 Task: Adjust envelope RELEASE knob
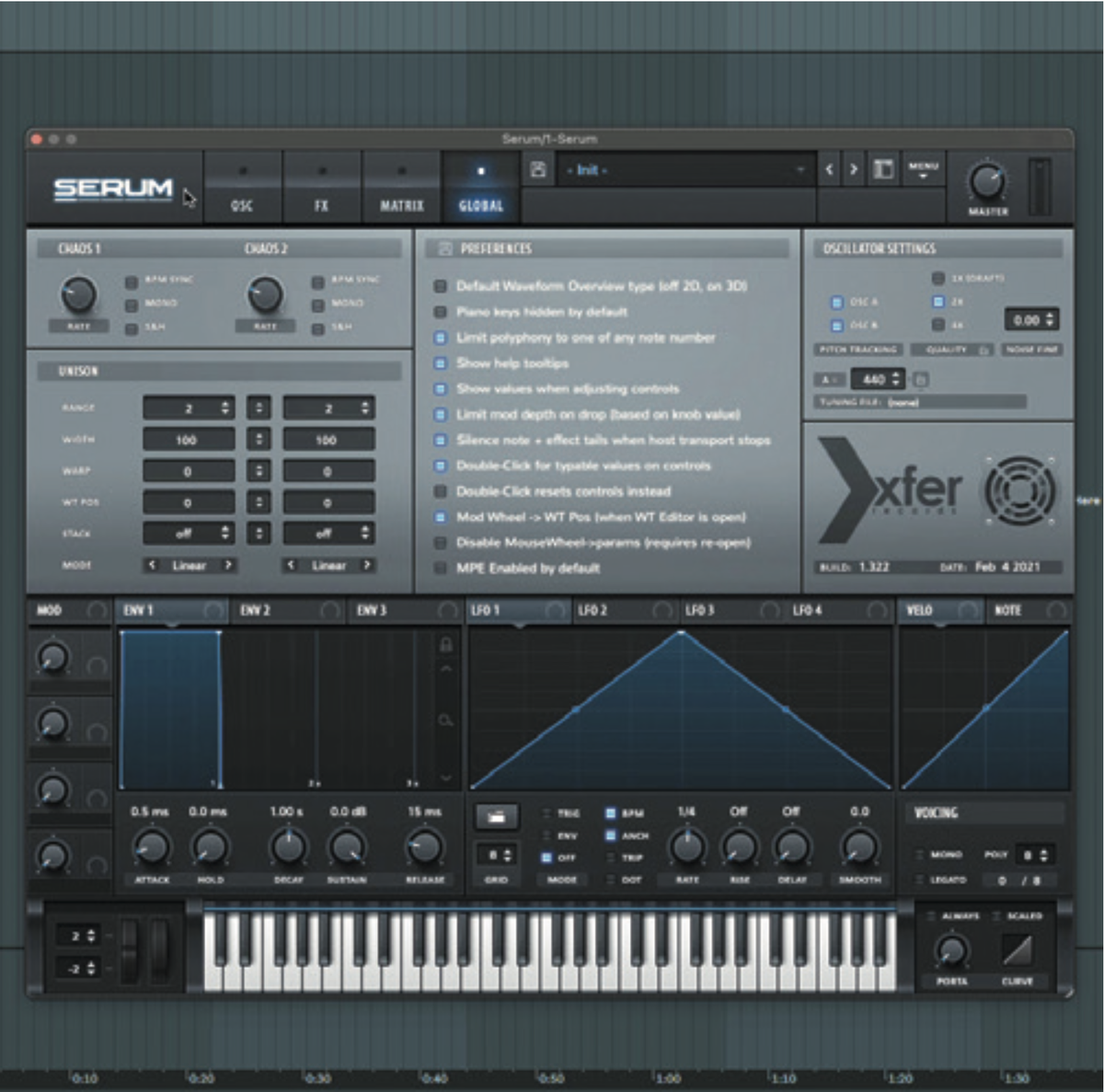coord(424,846)
